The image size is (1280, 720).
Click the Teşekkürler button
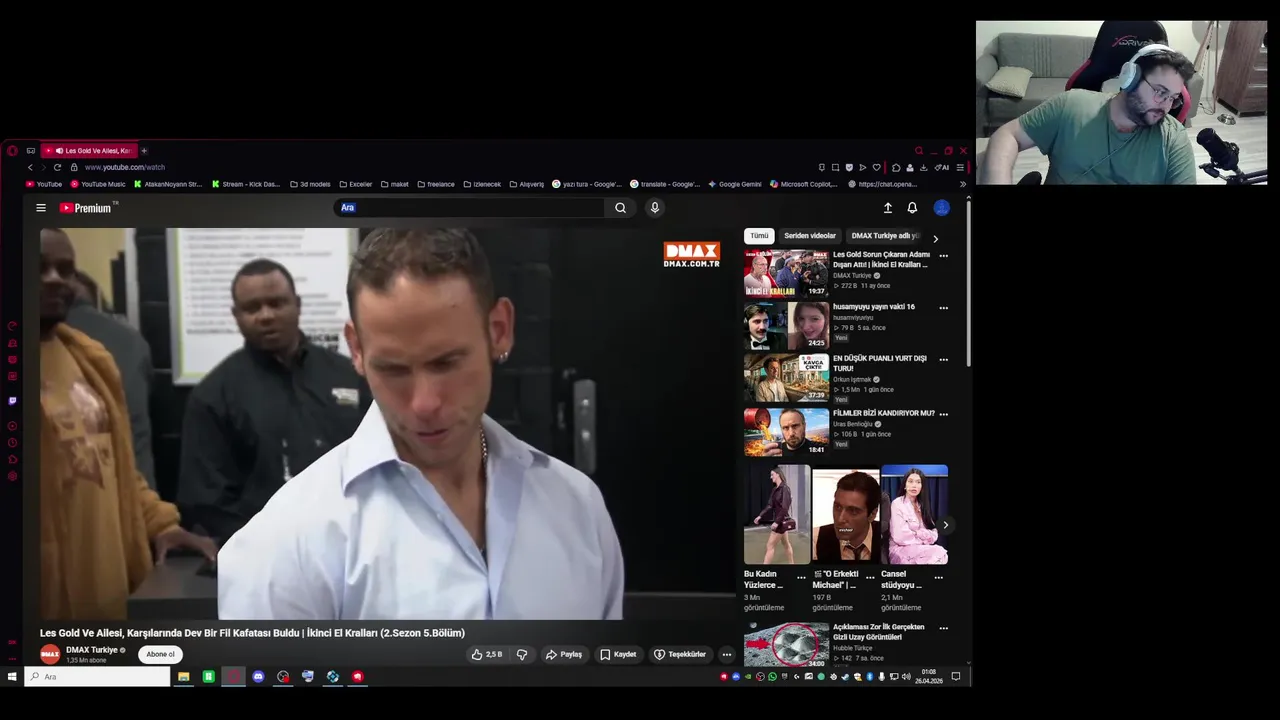pyautogui.click(x=680, y=655)
